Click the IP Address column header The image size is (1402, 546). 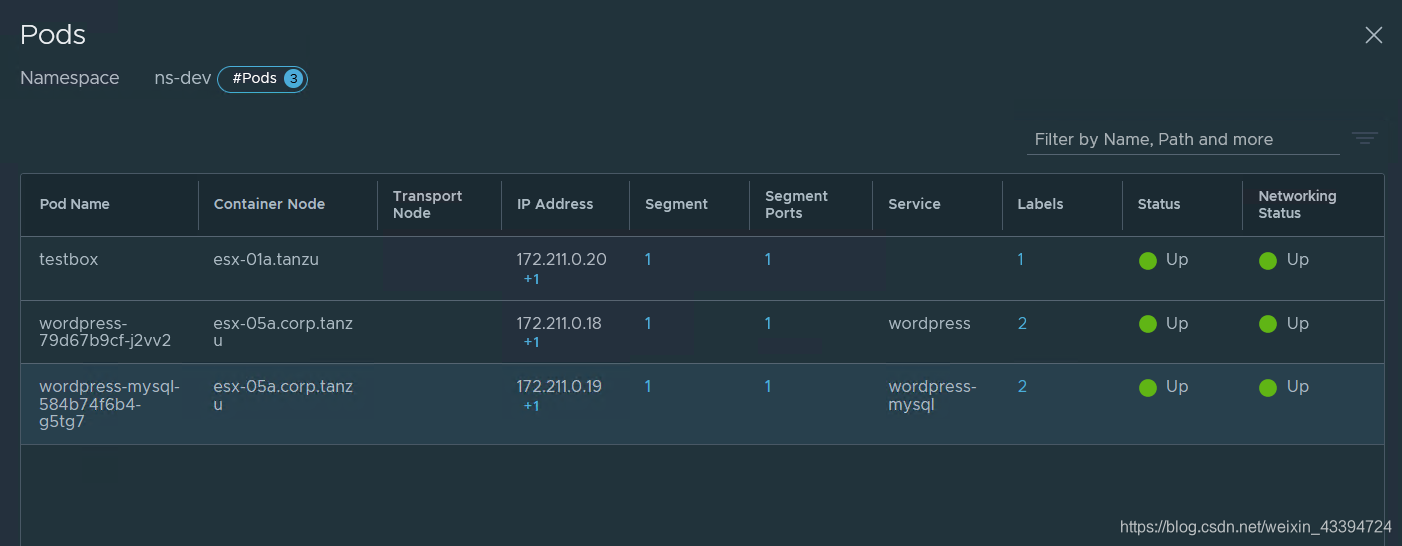(x=555, y=204)
